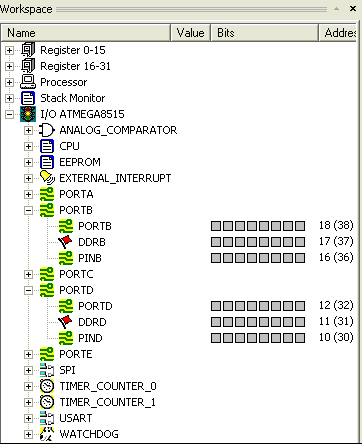Viewport: 362px width, 445px height.
Task: Click the Stack Monitor document icon
Action: coord(28,98)
